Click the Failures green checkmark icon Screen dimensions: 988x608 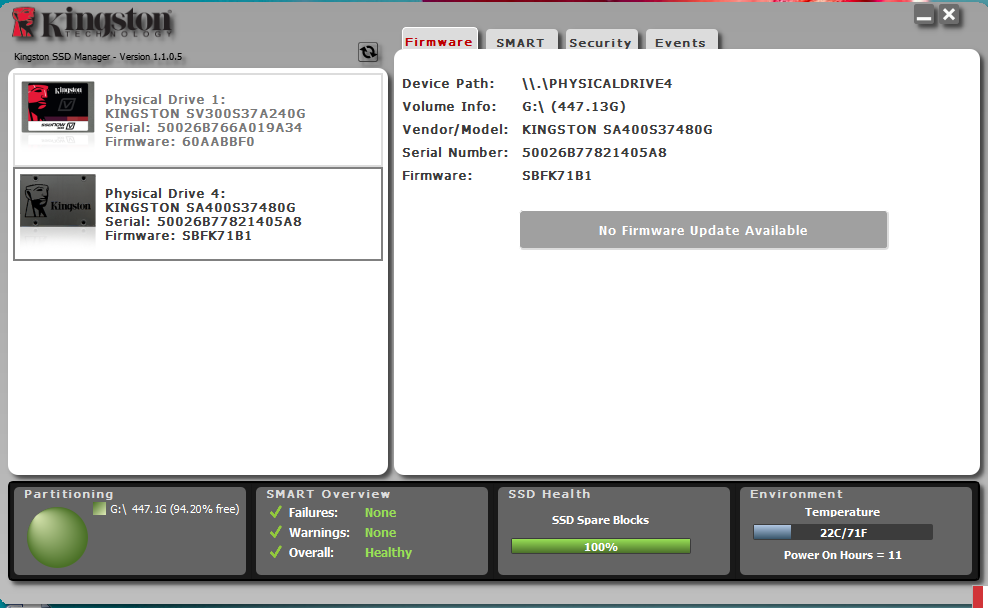pyautogui.click(x=275, y=512)
